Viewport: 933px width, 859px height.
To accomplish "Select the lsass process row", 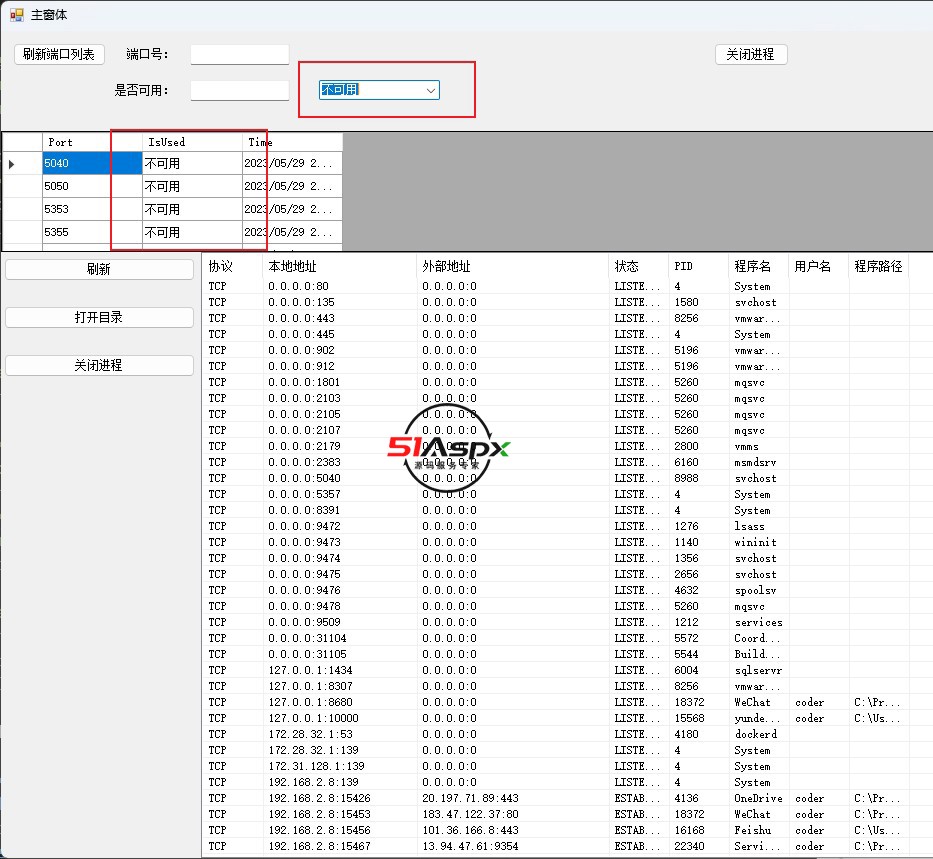I will tap(556, 526).
